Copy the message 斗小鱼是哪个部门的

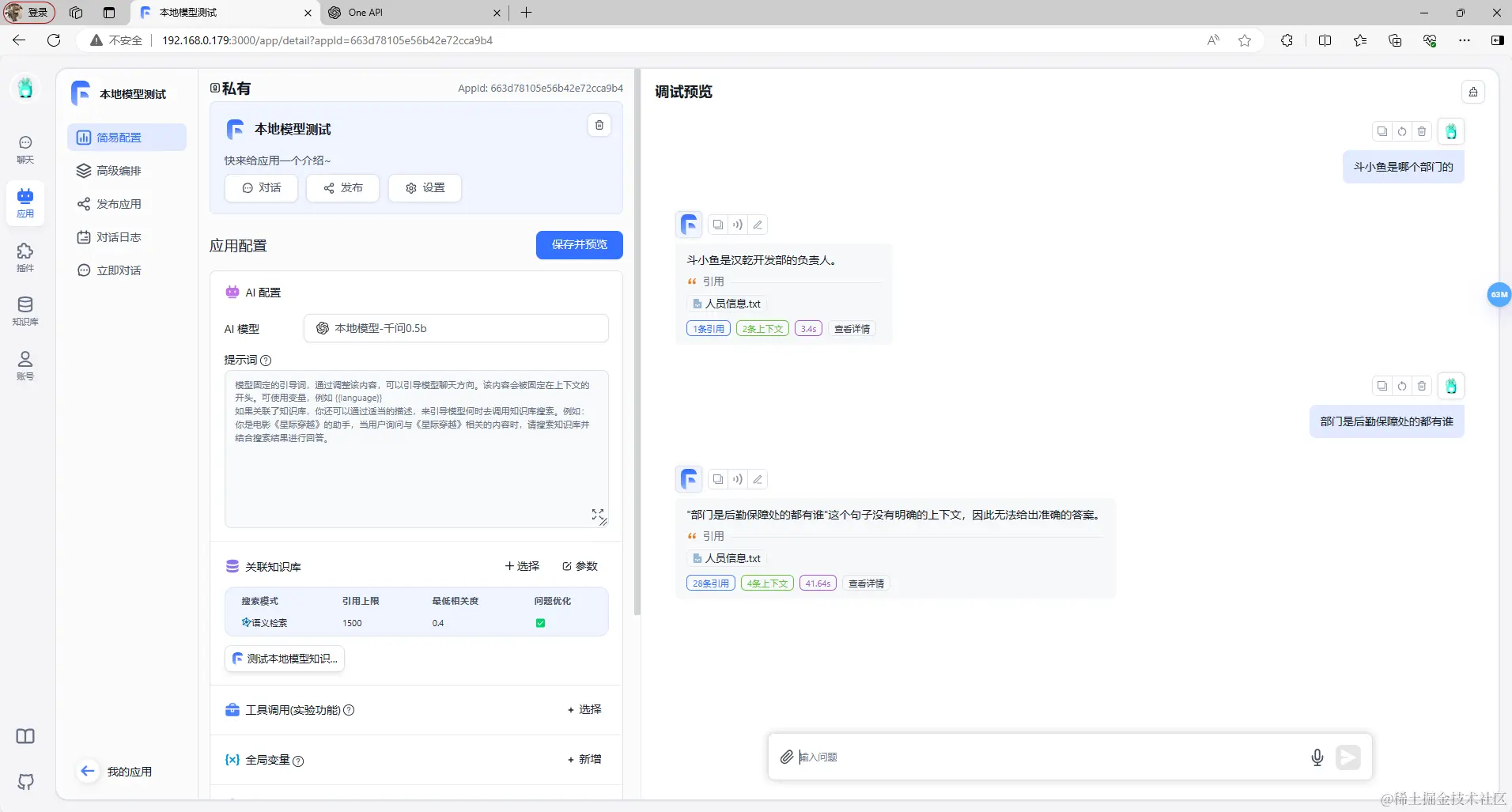tap(1382, 131)
